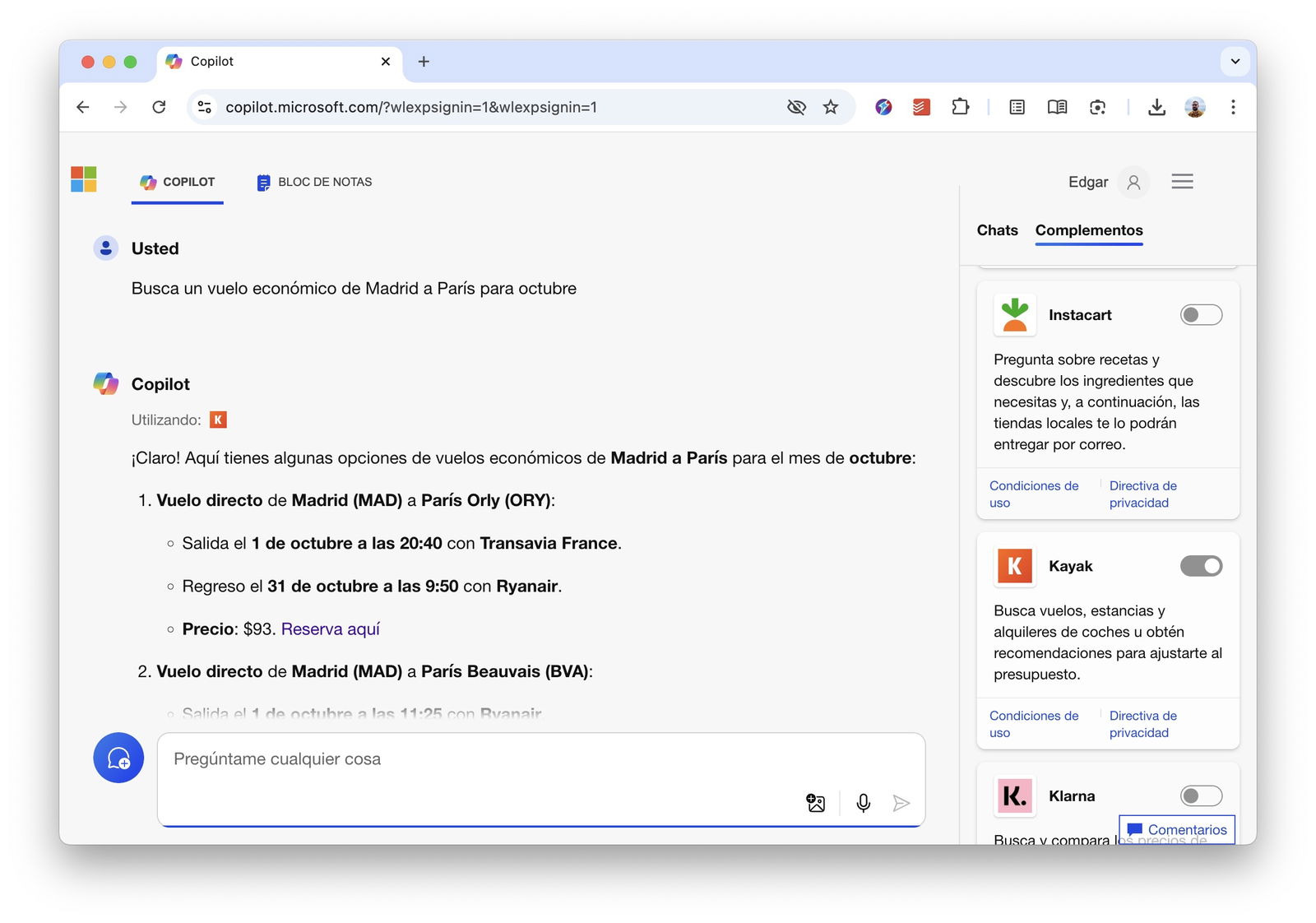Open Kayak Directiva de privacidad link

(1142, 724)
